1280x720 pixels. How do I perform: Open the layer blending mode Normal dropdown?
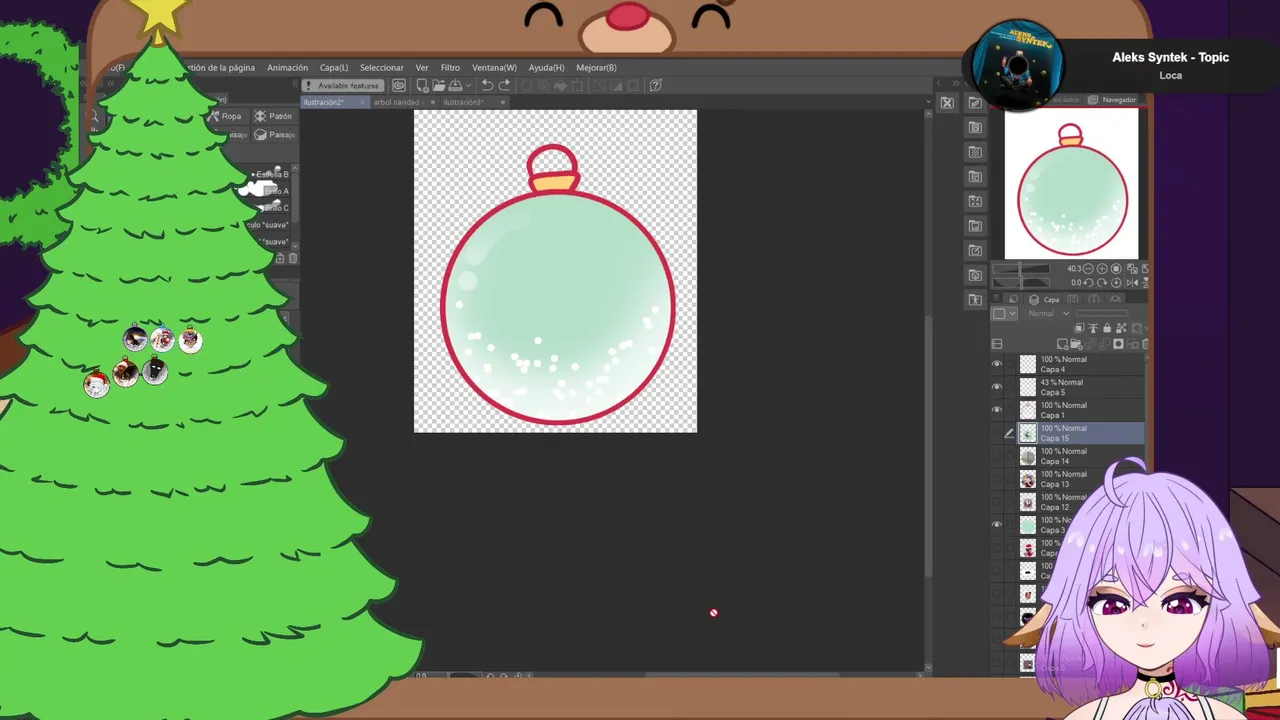point(1049,313)
